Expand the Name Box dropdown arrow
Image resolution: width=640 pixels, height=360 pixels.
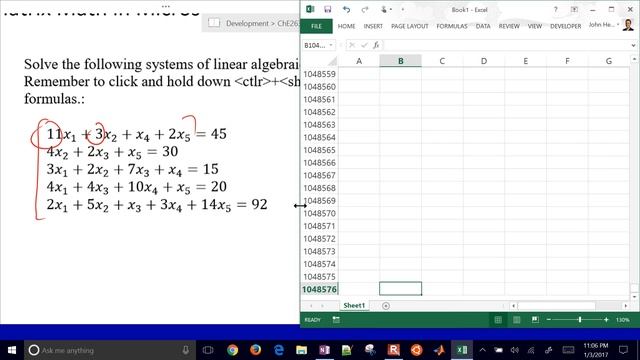pos(331,45)
